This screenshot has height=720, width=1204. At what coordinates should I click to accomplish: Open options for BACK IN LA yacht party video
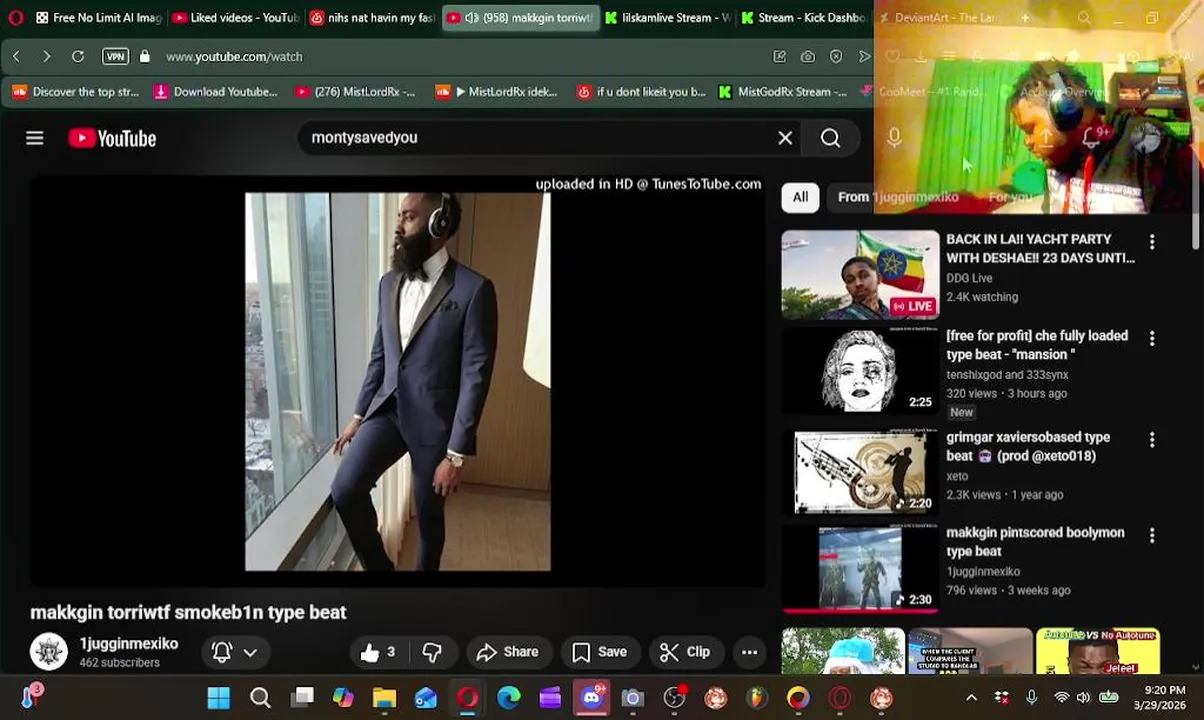[x=1152, y=242]
